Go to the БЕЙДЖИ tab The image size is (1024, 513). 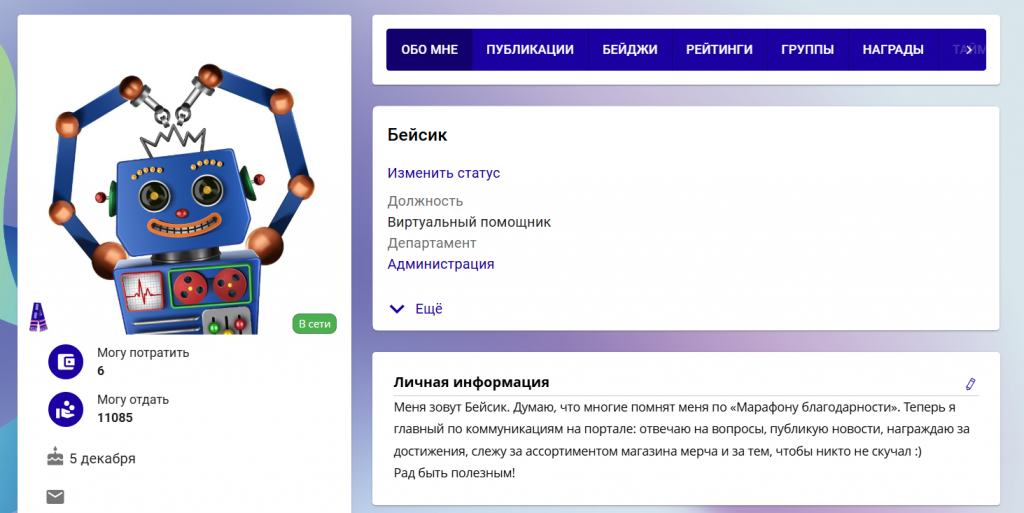click(x=629, y=50)
